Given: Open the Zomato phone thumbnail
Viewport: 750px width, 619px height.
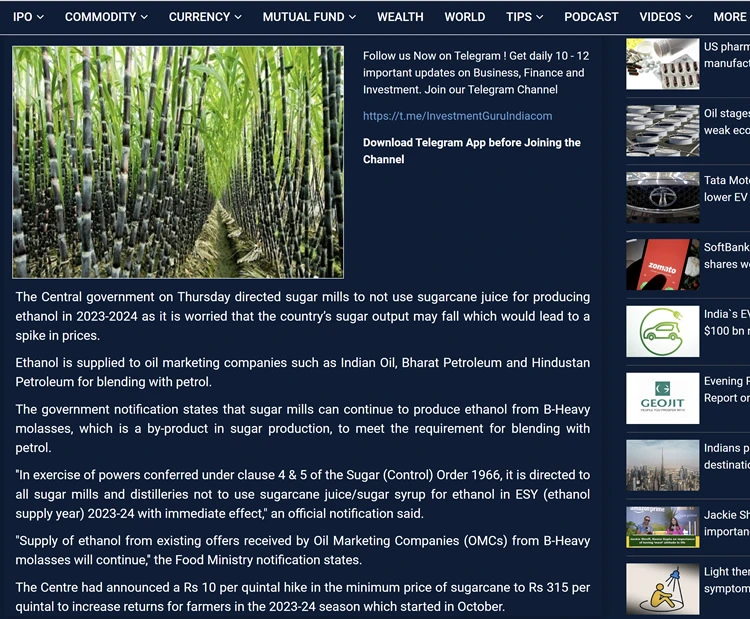Looking at the screenshot, I should (662, 265).
